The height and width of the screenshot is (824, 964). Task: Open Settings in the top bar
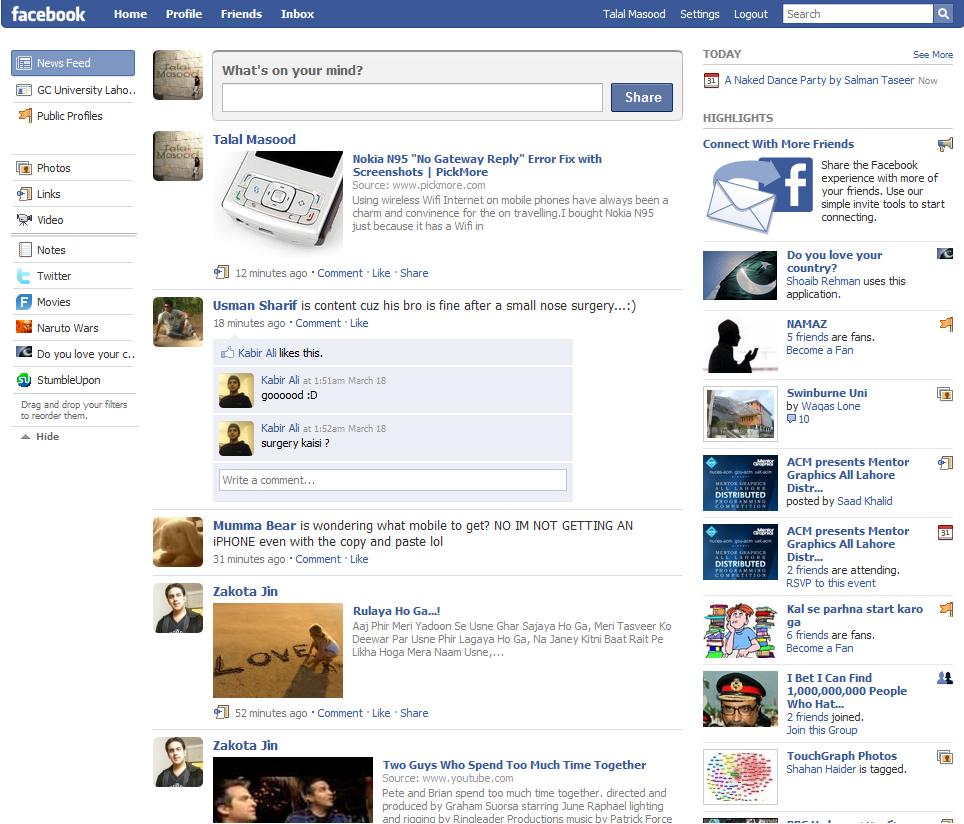[700, 14]
